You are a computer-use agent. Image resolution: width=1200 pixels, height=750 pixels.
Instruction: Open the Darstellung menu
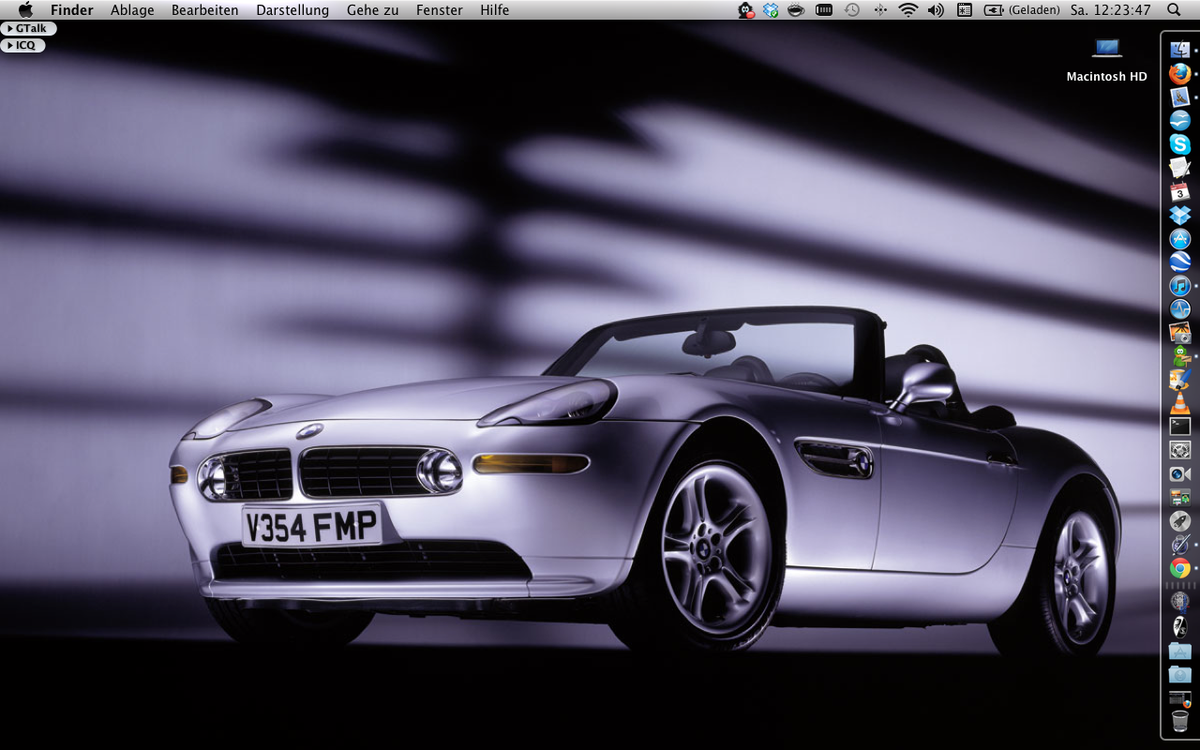click(x=292, y=10)
